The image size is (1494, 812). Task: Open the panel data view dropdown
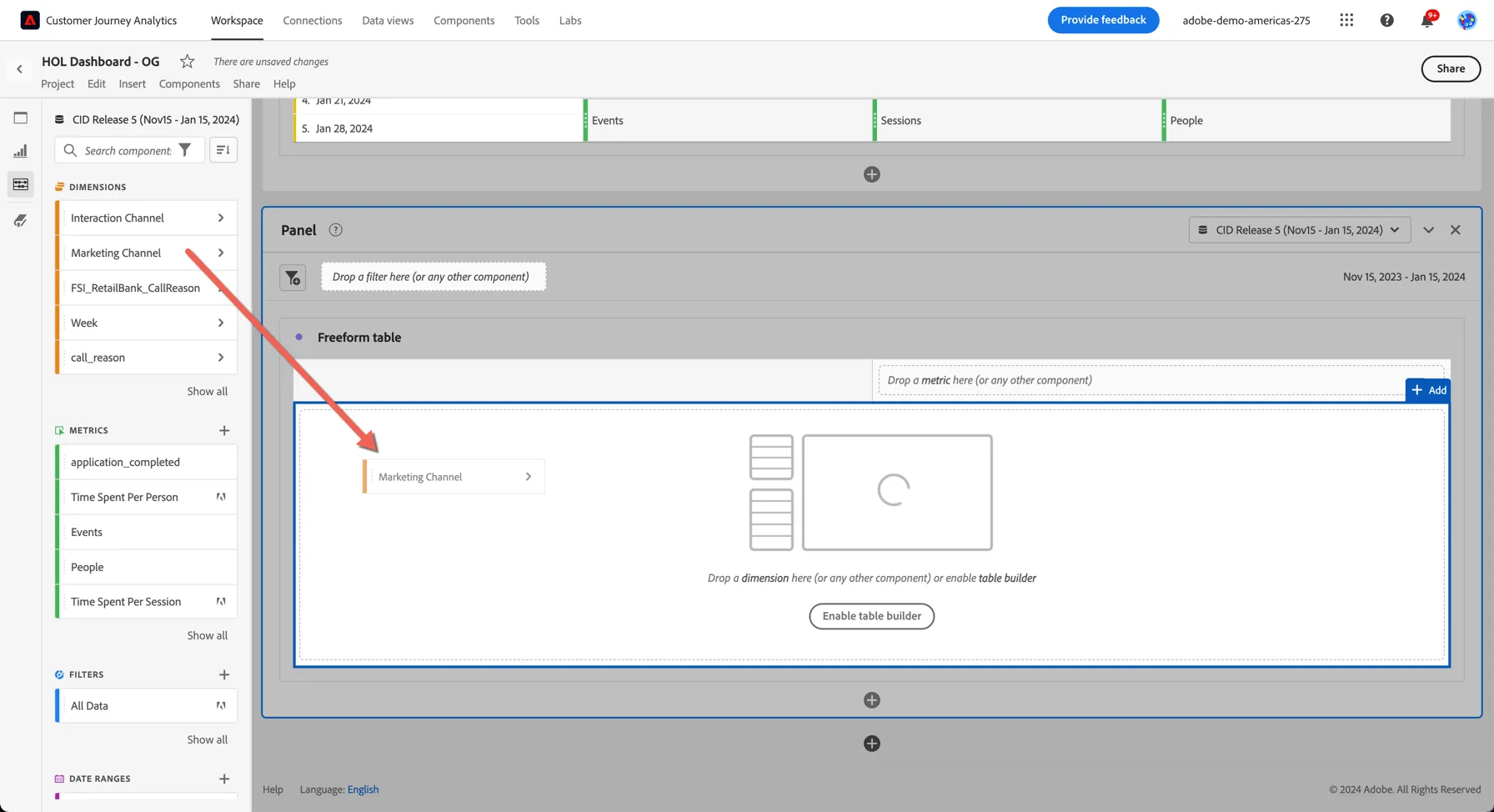pos(1299,230)
